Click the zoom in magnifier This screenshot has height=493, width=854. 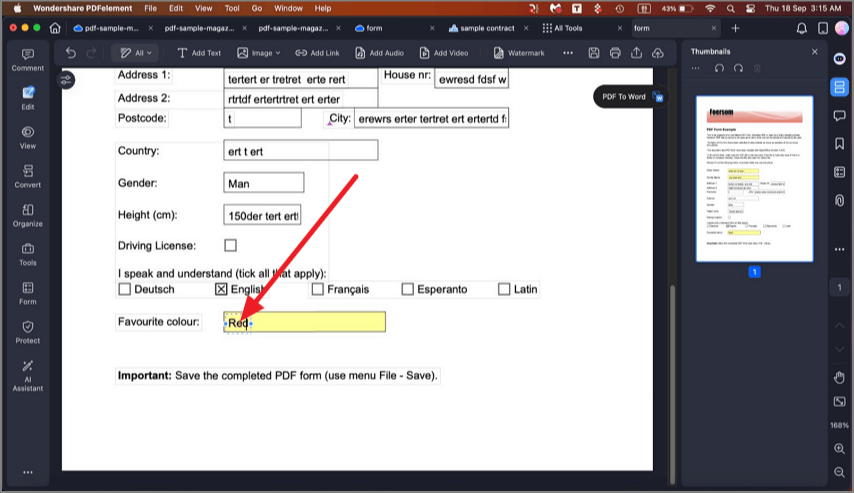tap(839, 449)
